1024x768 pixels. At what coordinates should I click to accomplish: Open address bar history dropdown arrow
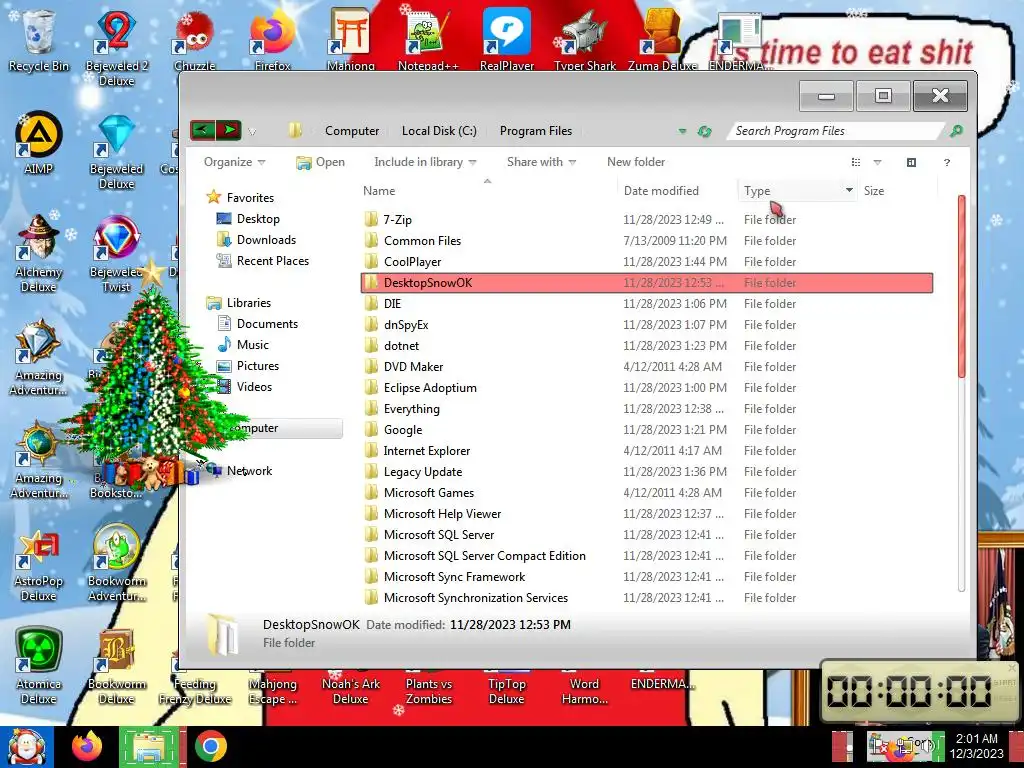tap(682, 131)
